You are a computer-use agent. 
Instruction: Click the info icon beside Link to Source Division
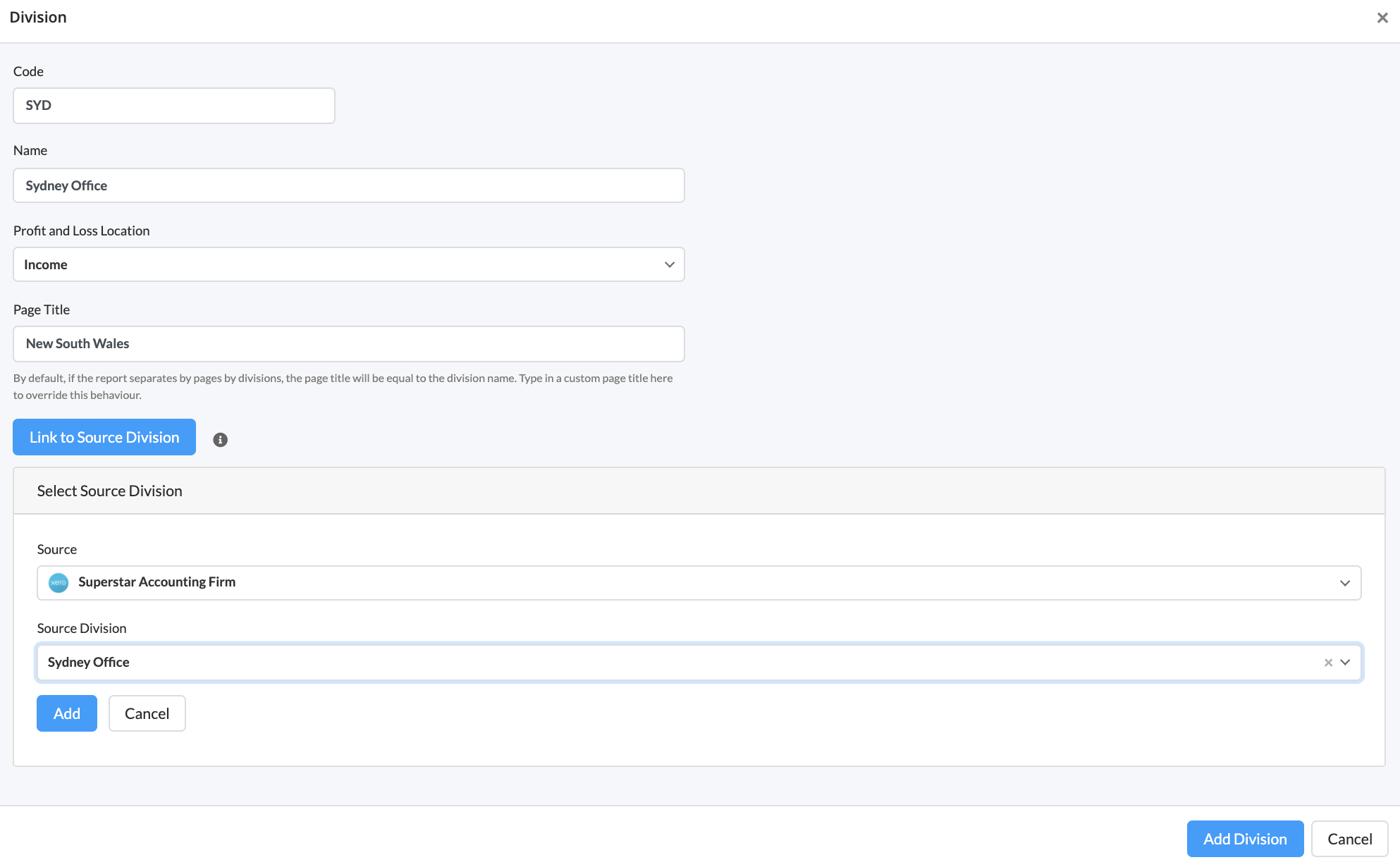pyautogui.click(x=220, y=440)
